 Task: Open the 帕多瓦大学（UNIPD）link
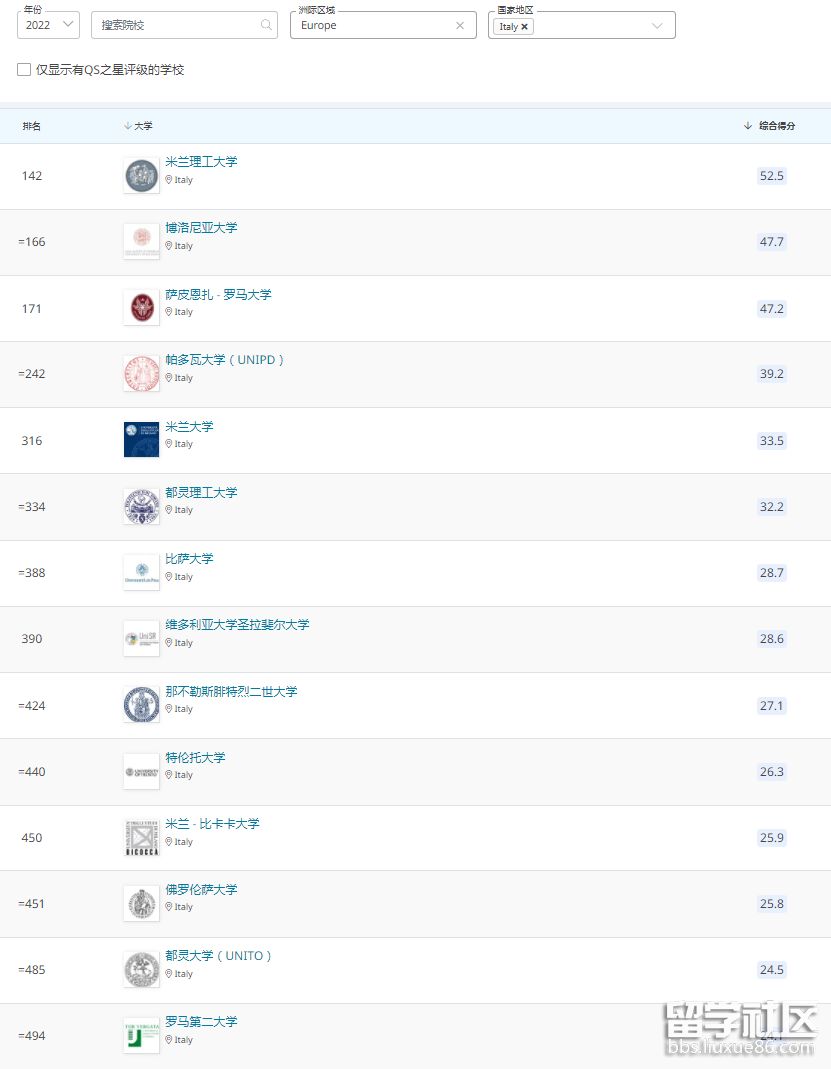(x=225, y=360)
